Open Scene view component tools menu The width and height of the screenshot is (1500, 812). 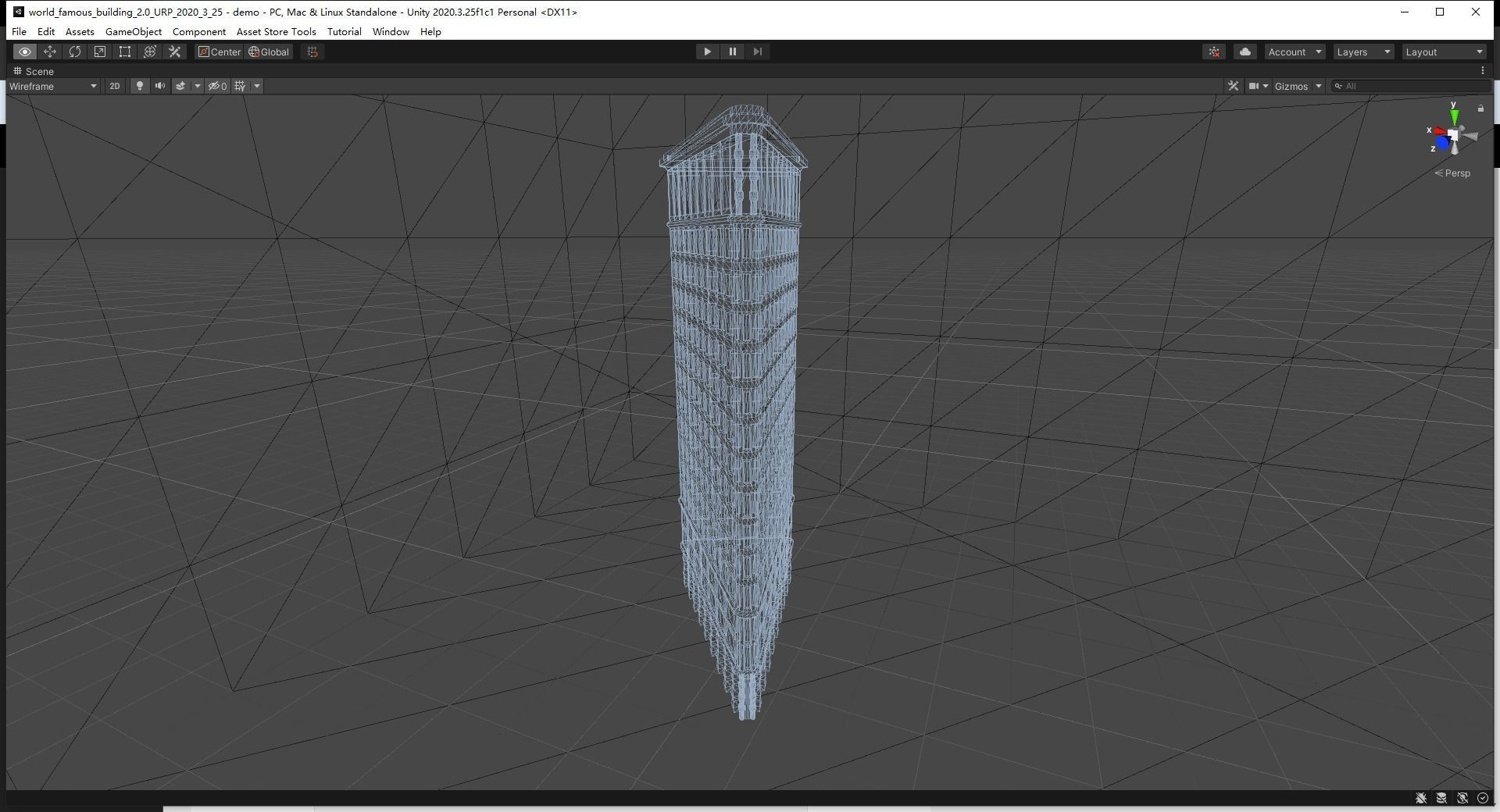(x=1233, y=86)
